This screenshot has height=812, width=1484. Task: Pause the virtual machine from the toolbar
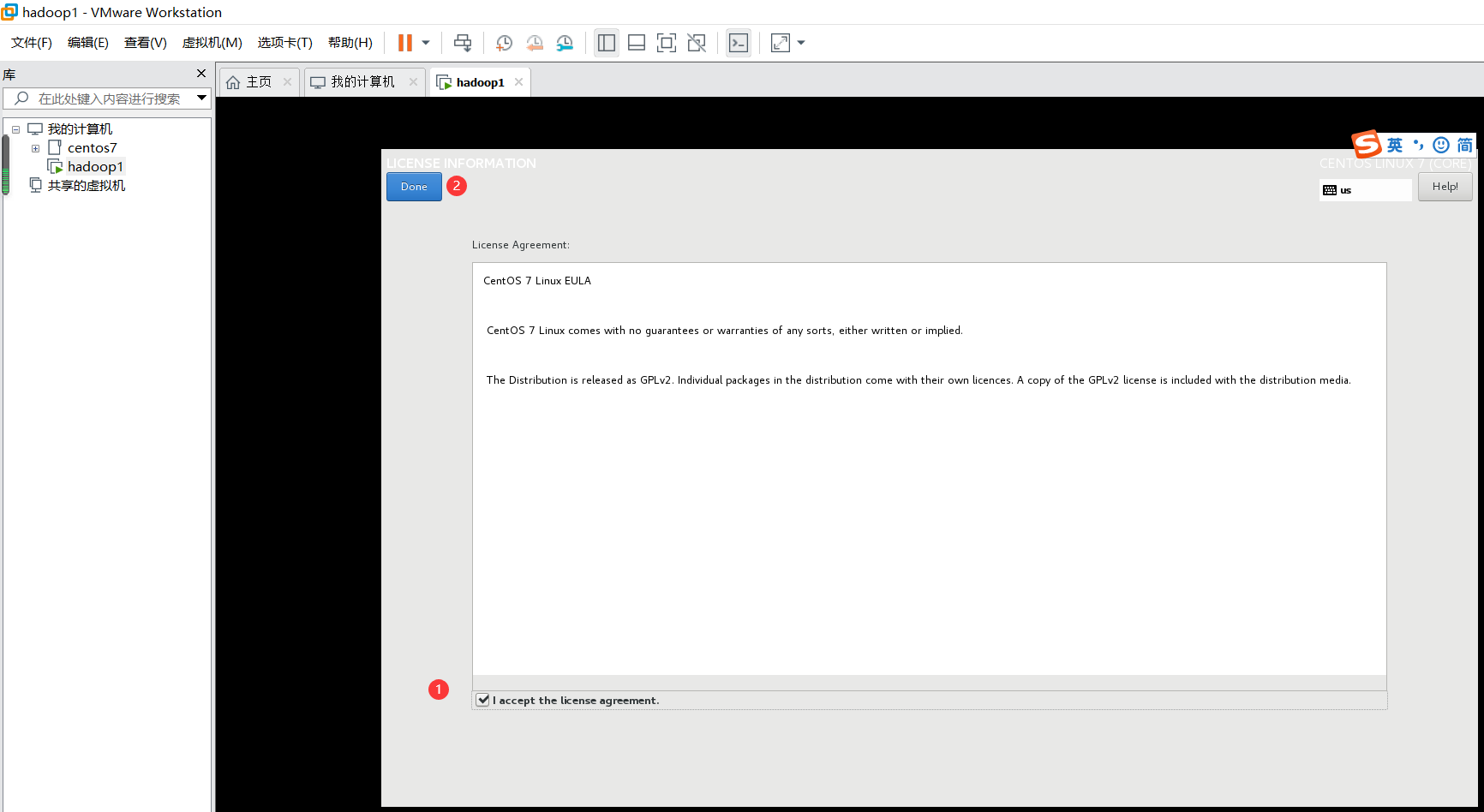point(405,43)
